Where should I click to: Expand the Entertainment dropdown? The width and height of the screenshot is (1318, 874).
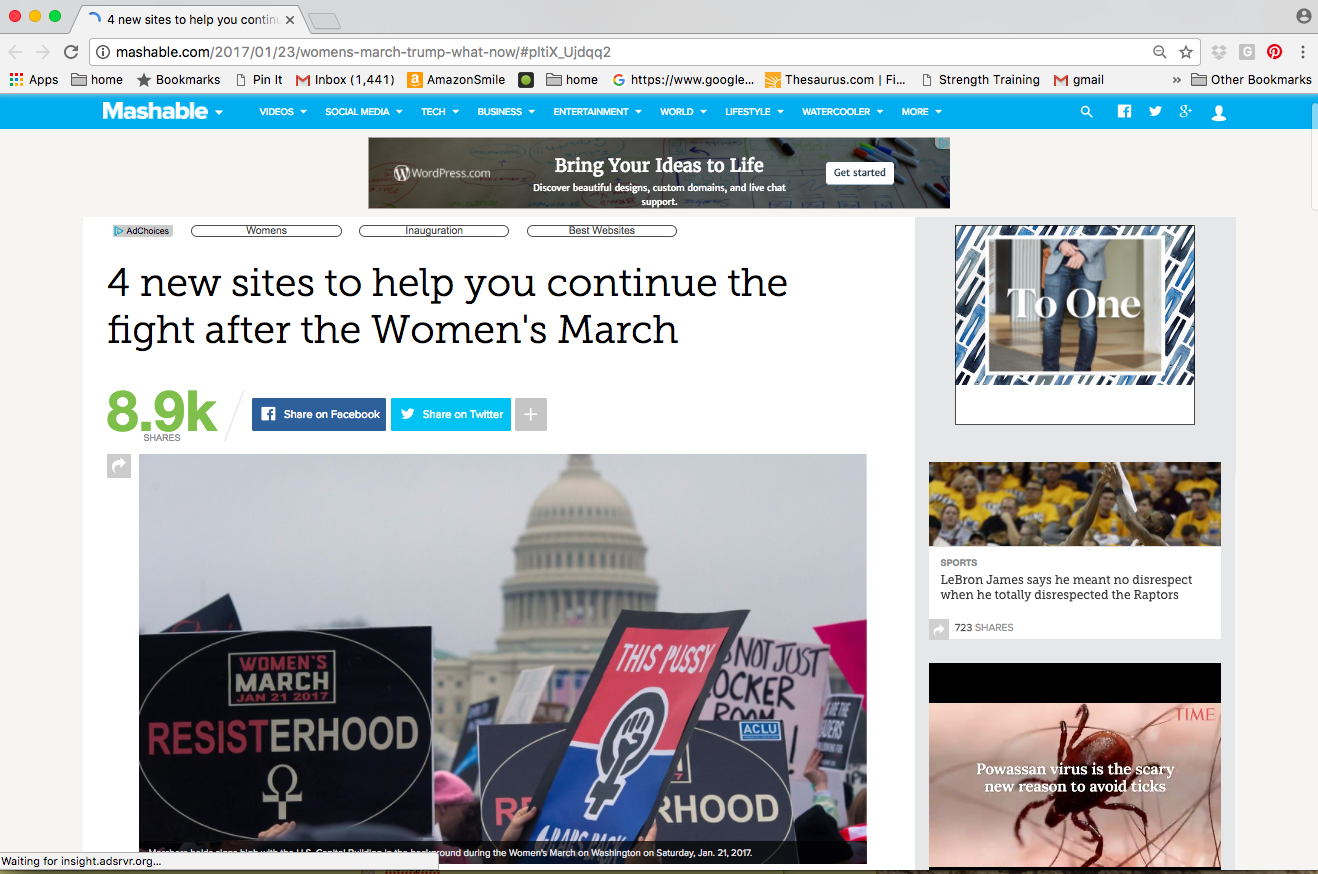click(597, 112)
